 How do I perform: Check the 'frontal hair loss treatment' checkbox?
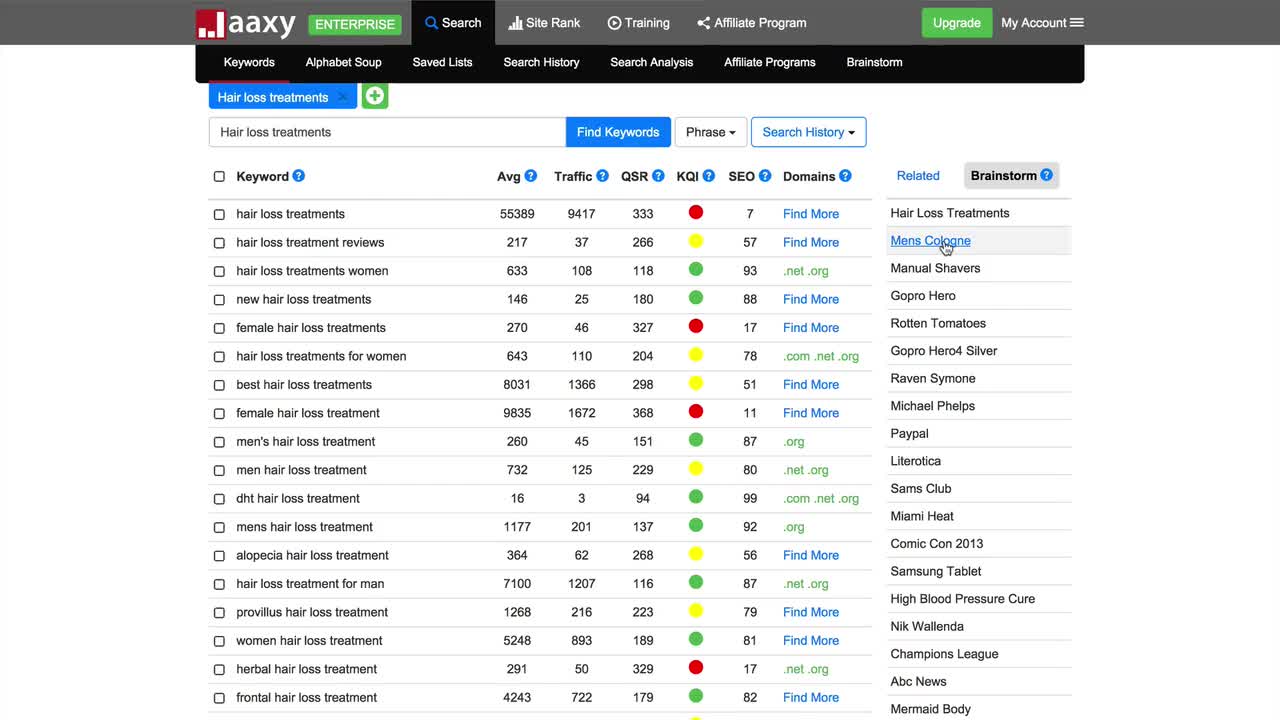coord(219,698)
